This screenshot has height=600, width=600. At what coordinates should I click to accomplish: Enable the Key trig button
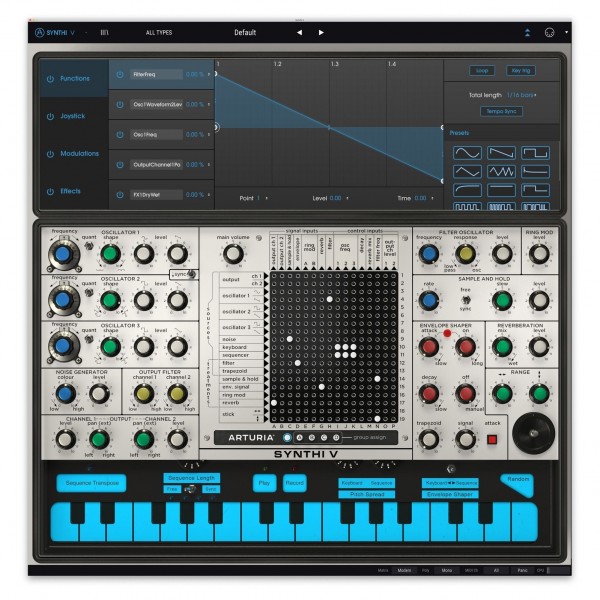(x=521, y=70)
